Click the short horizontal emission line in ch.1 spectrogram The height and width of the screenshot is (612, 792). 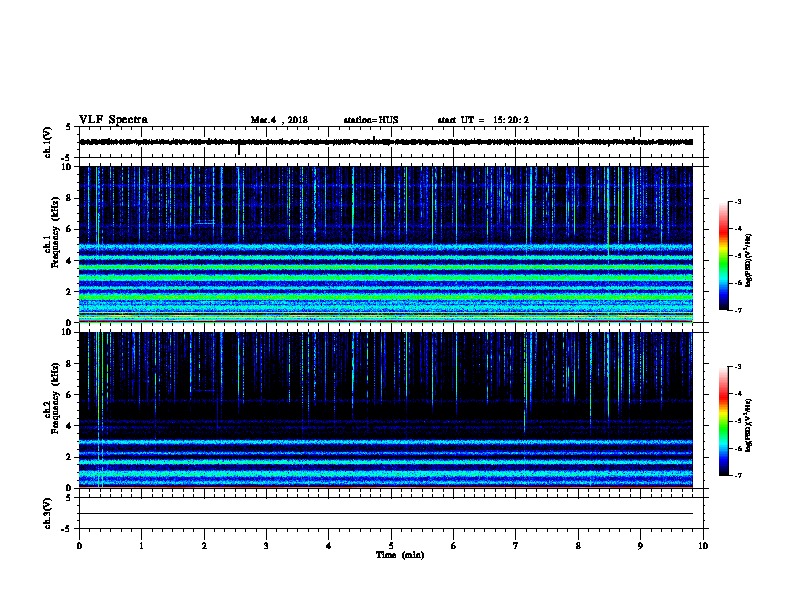205,222
